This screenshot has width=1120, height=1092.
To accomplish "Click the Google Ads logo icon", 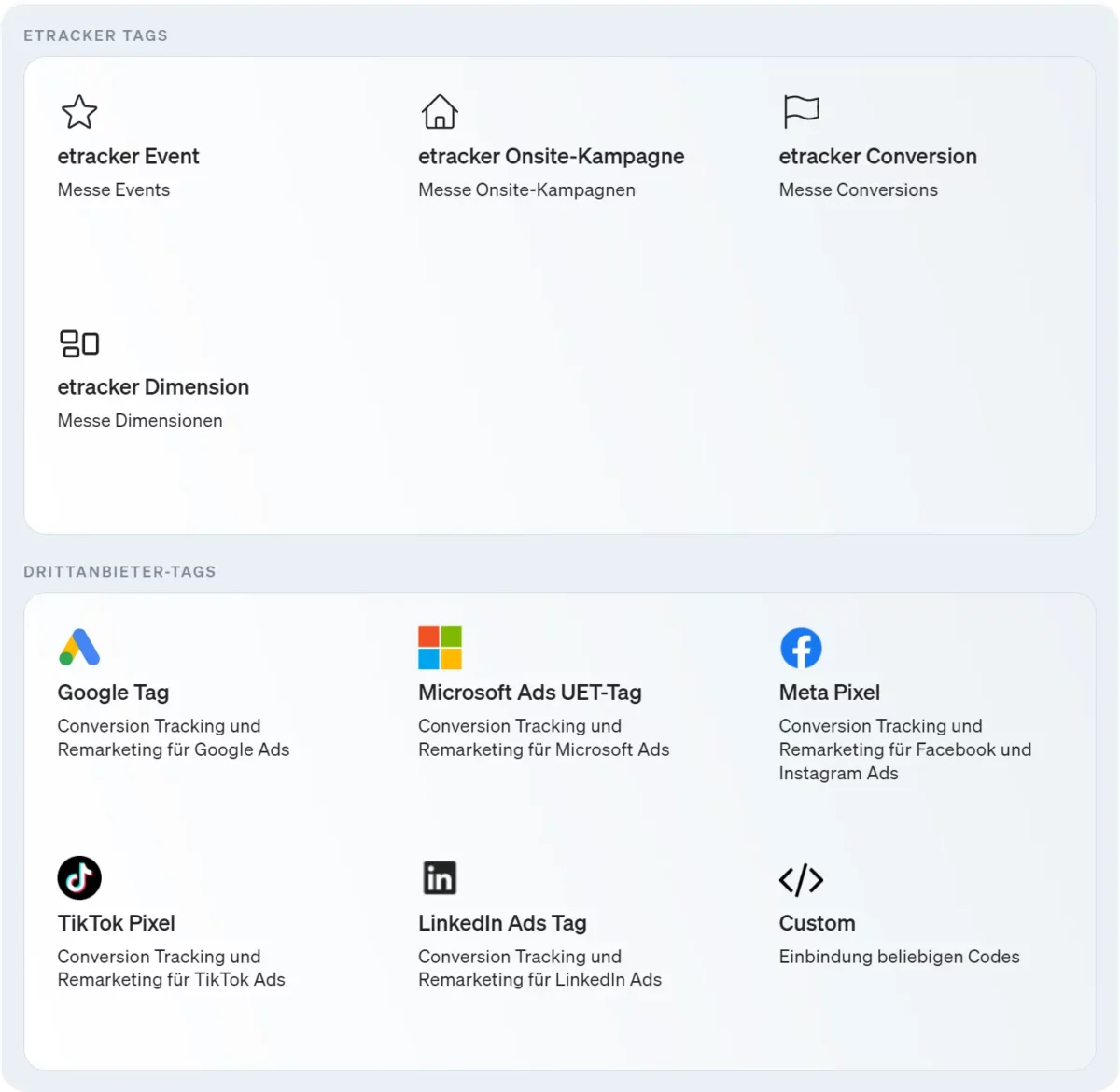I will coord(79,648).
